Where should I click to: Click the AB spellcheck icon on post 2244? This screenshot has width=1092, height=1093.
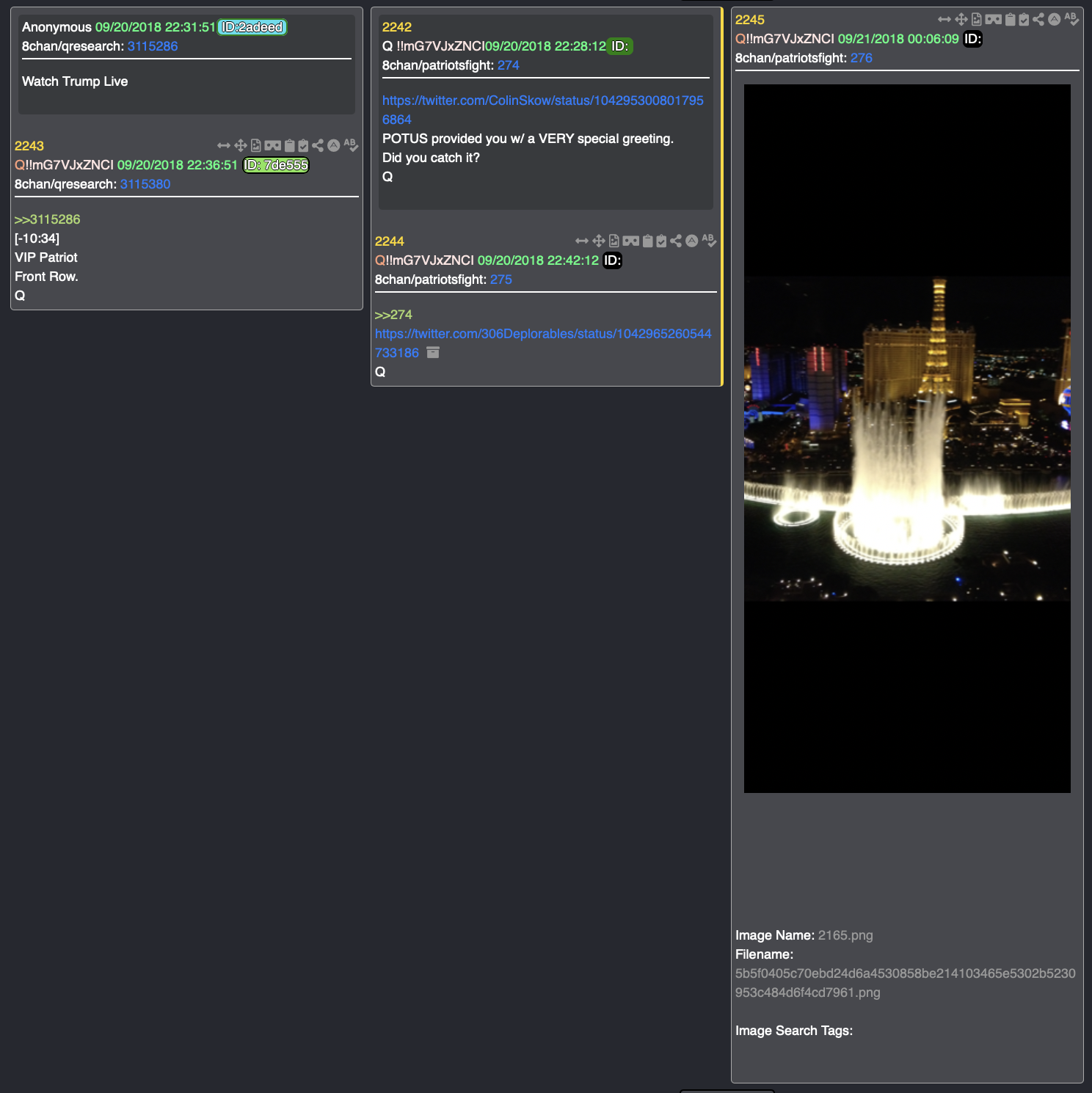pos(709,241)
